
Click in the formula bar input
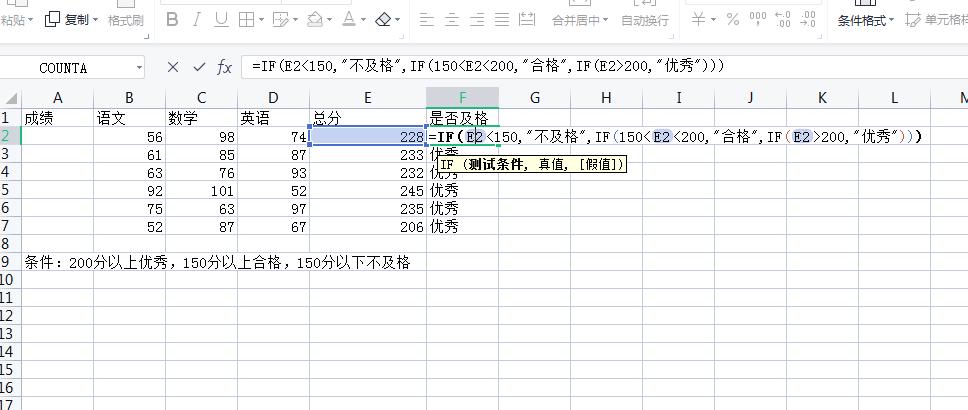604,67
